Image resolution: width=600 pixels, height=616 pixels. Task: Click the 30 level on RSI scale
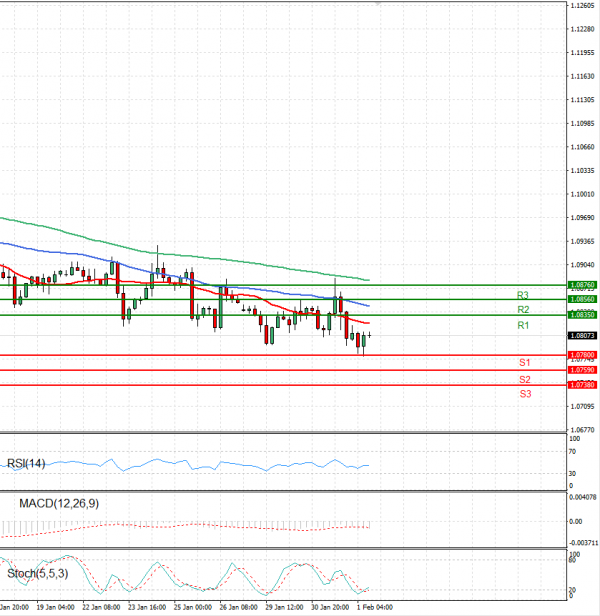pos(572,474)
